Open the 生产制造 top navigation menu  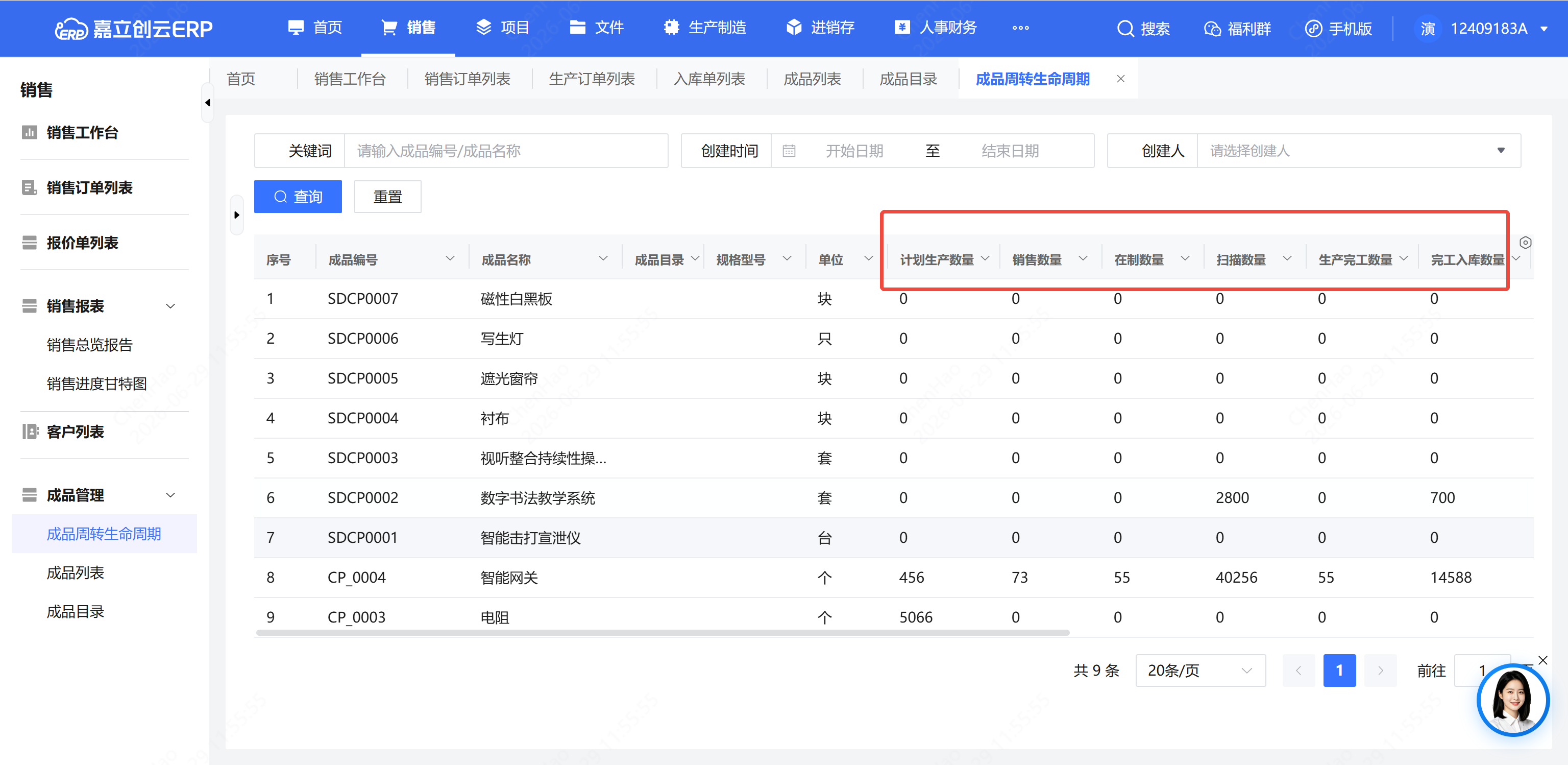pyautogui.click(x=705, y=28)
